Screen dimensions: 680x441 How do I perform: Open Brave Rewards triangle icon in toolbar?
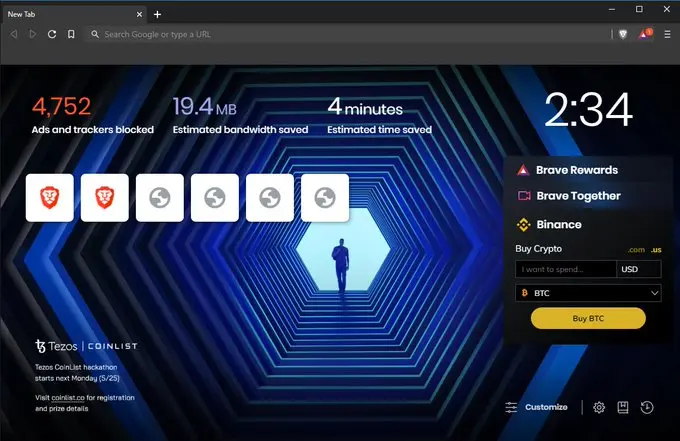tap(645, 33)
